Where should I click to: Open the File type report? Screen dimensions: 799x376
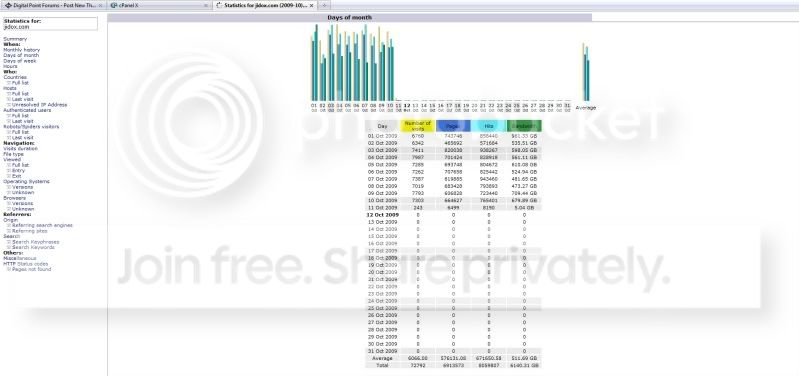[x=13, y=154]
